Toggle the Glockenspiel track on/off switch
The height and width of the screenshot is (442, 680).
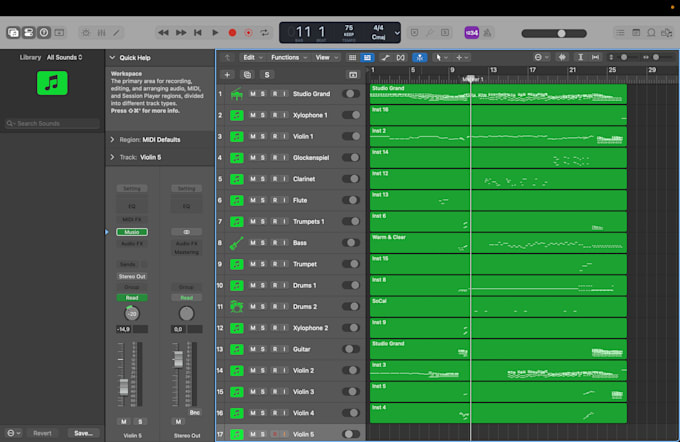(x=351, y=157)
